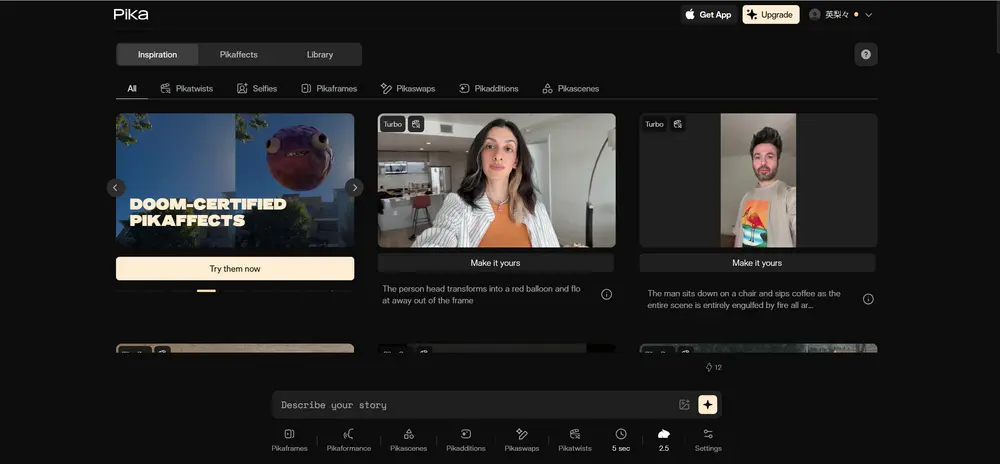Image resolution: width=1000 pixels, height=464 pixels.
Task: Click the Turbo badge on the woman's video
Action: (392, 124)
